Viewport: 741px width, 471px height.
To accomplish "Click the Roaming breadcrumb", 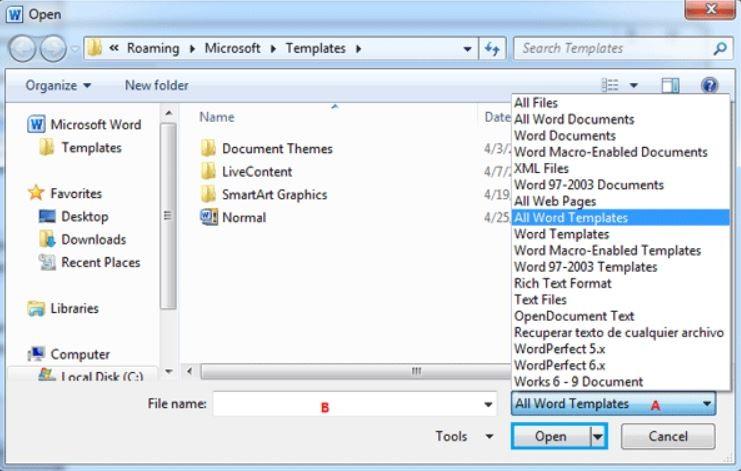I will pyautogui.click(x=153, y=49).
